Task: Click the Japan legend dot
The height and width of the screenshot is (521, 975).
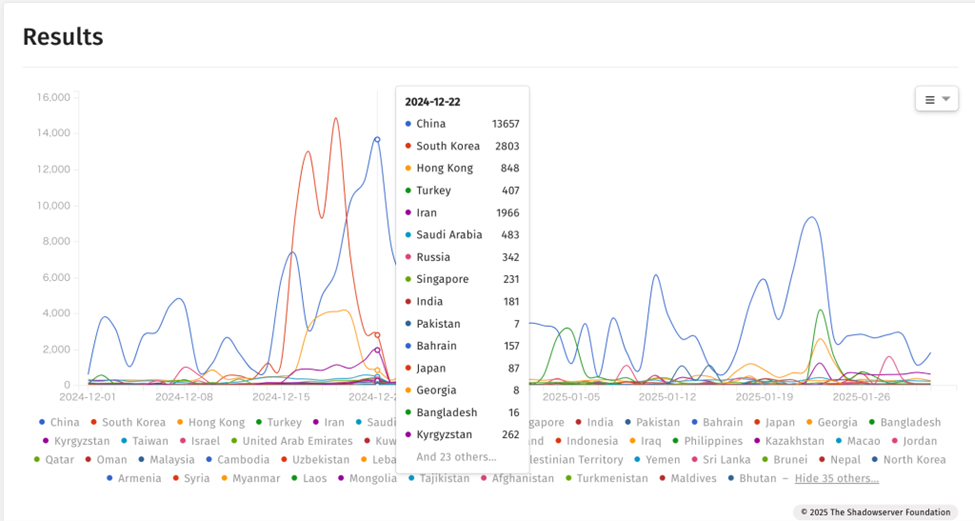Action: click(x=758, y=423)
